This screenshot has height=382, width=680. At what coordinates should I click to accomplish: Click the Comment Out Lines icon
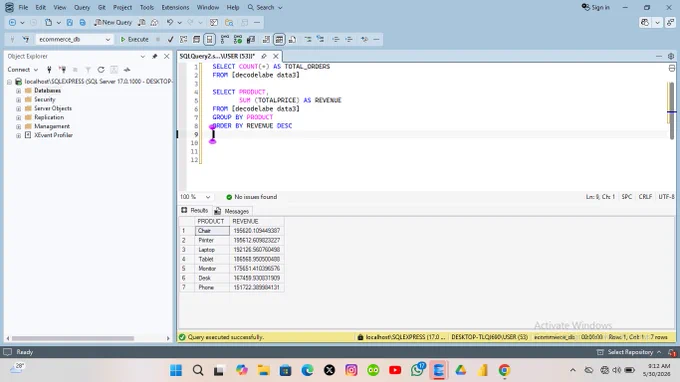coord(308,39)
